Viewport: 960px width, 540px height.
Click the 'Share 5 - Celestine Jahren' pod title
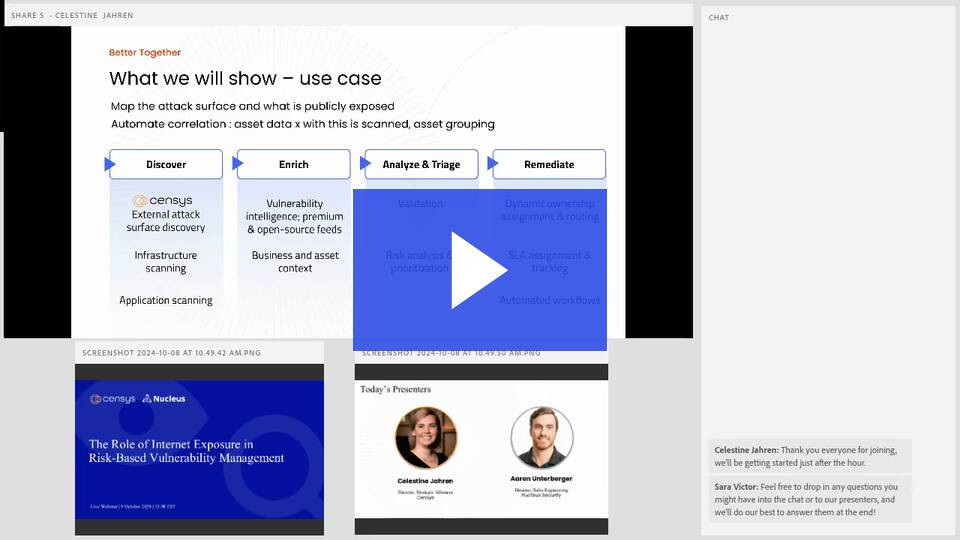72,15
